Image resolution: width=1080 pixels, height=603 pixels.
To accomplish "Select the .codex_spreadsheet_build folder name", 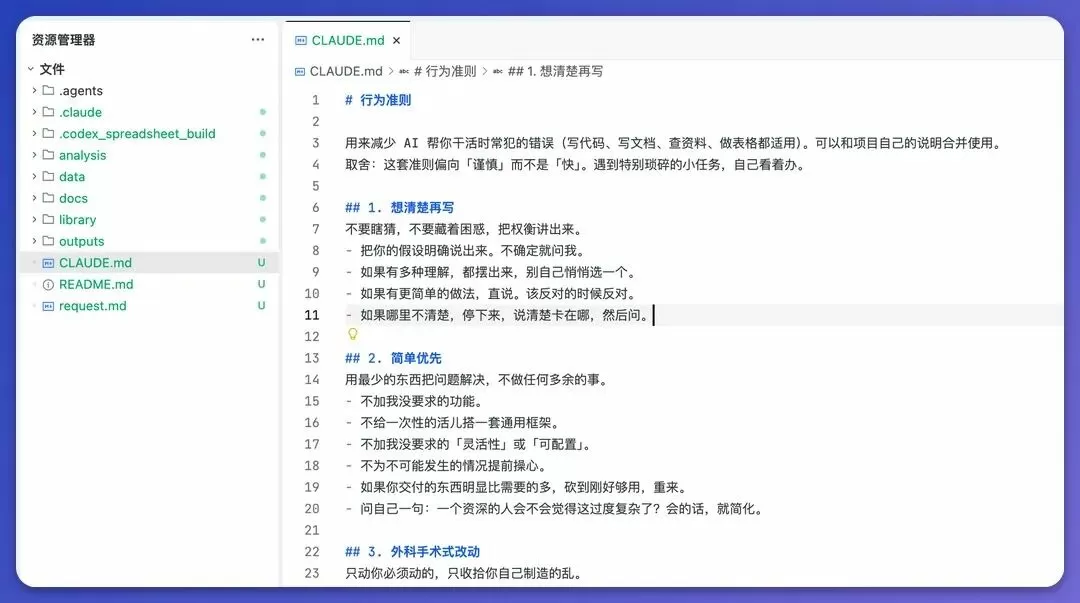I will (x=137, y=133).
